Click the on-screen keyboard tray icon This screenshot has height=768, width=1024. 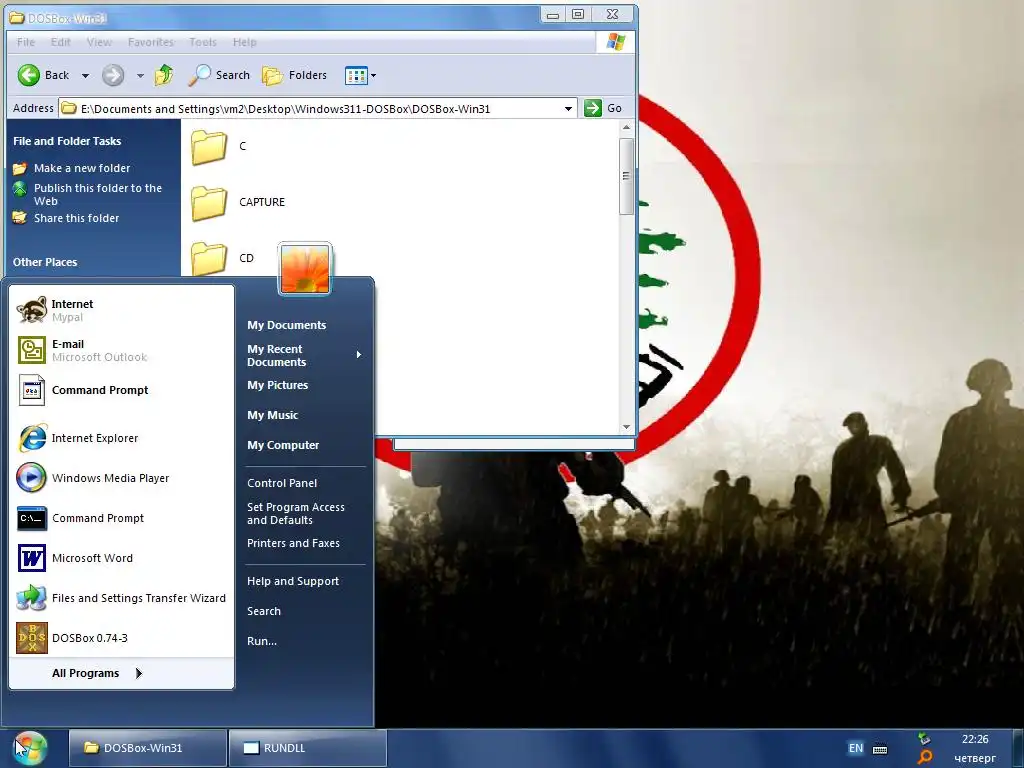coord(880,749)
